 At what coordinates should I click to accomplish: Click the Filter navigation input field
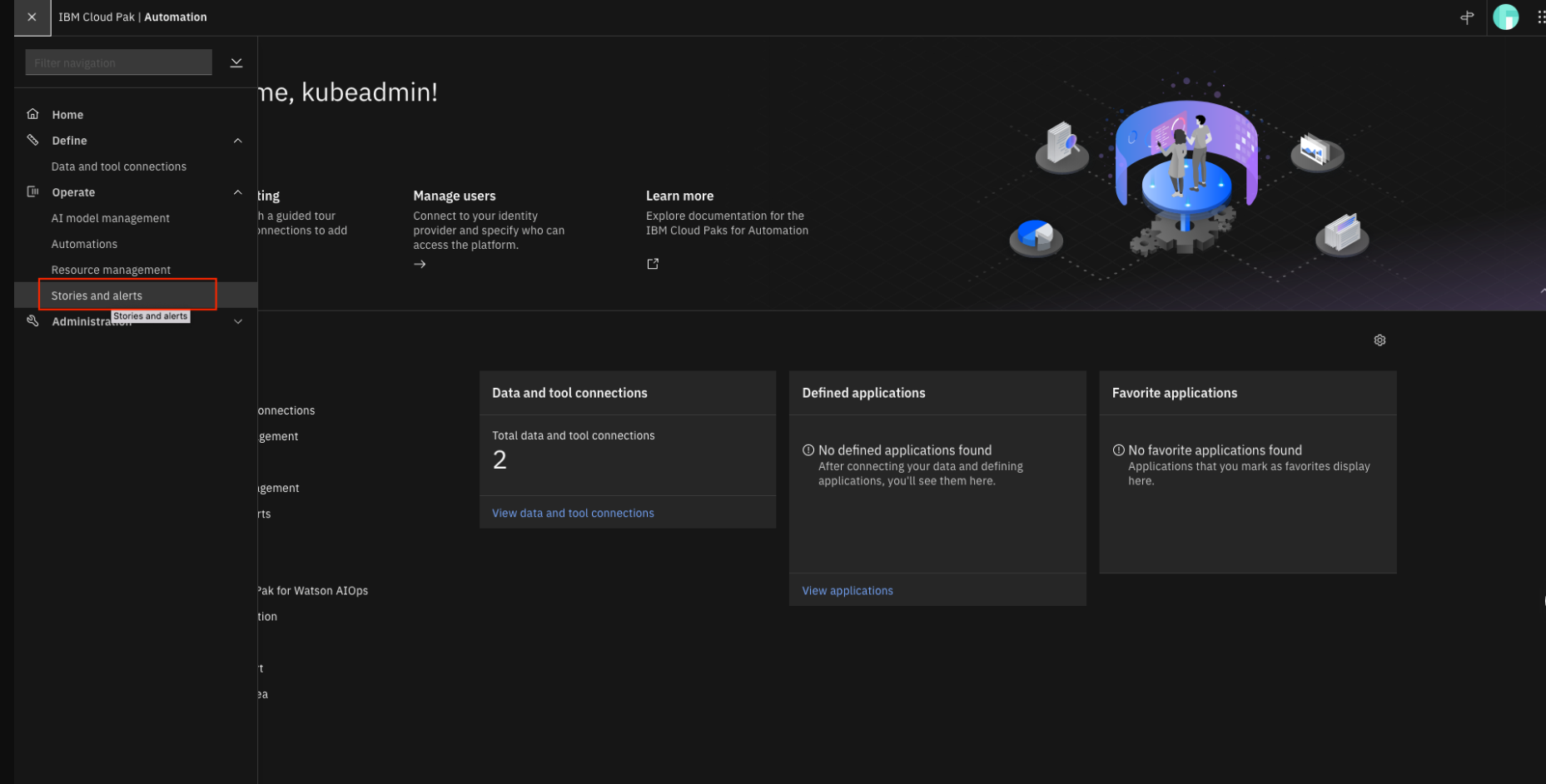point(118,62)
